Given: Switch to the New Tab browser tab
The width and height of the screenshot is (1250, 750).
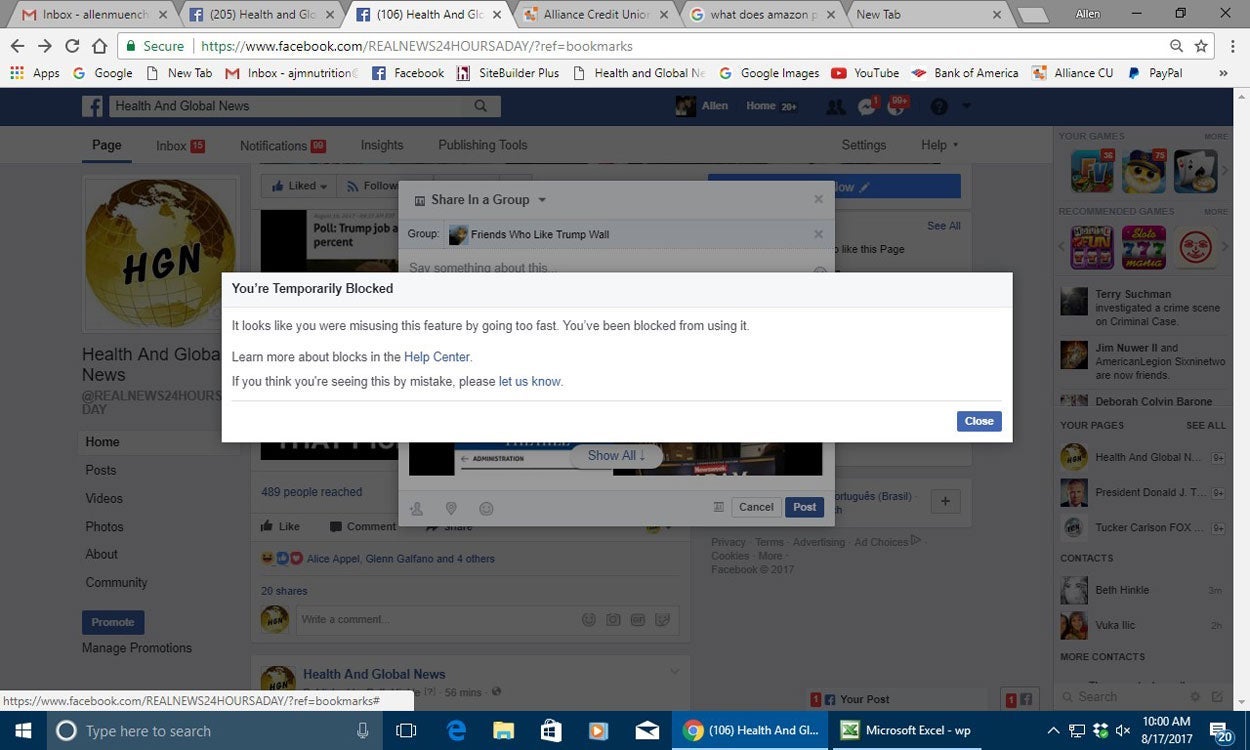Looking at the screenshot, I should [930, 15].
